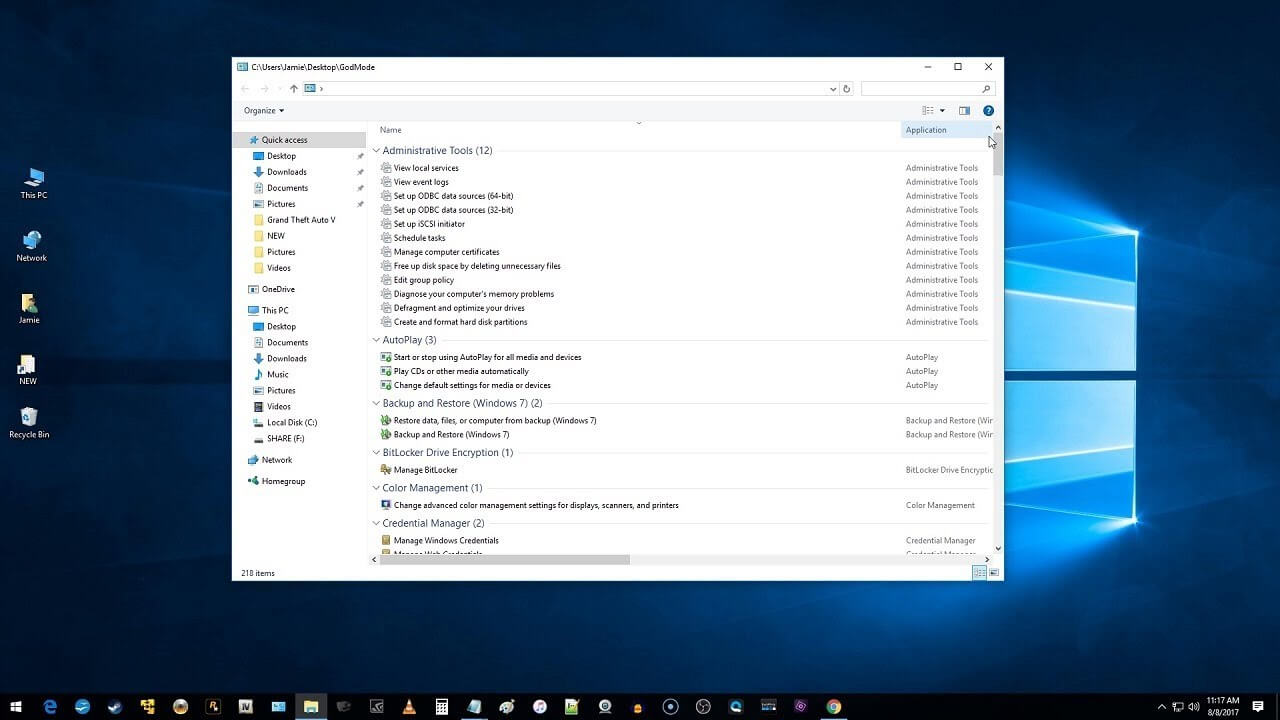Collapse the Color Management group
Image resolution: width=1280 pixels, height=720 pixels.
tap(377, 488)
